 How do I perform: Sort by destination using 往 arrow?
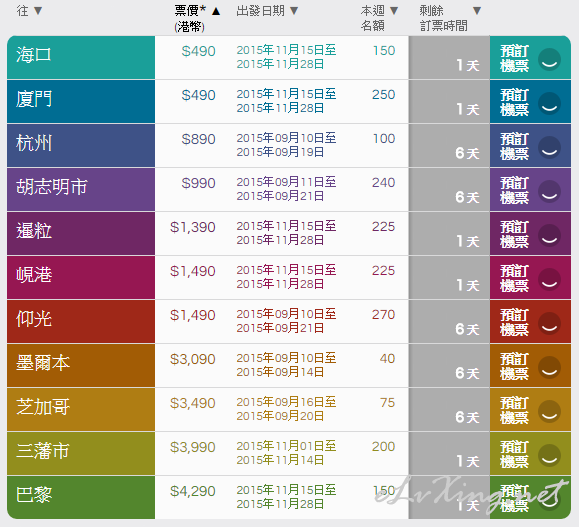click(38, 11)
